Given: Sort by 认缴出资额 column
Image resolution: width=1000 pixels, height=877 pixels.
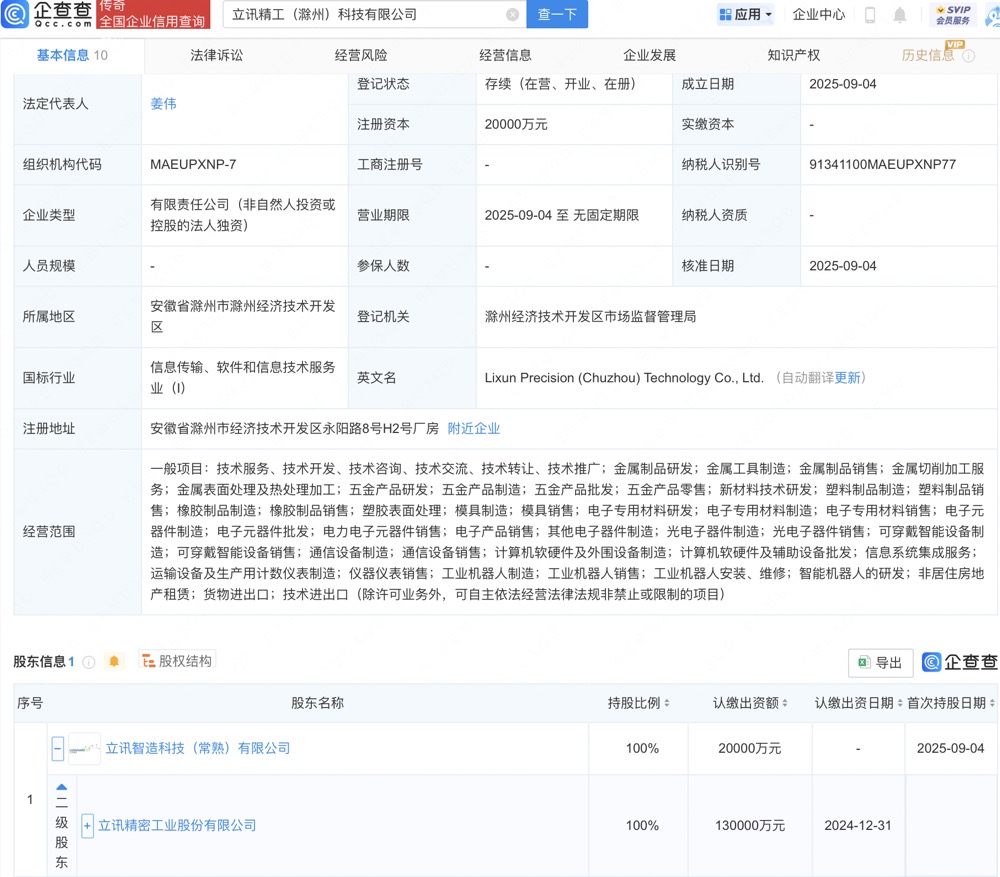Looking at the screenshot, I should click(750, 703).
